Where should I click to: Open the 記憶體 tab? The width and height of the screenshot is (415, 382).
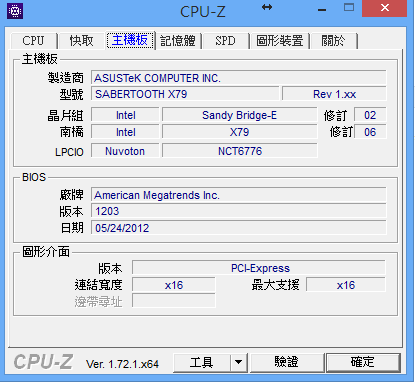(x=178, y=41)
